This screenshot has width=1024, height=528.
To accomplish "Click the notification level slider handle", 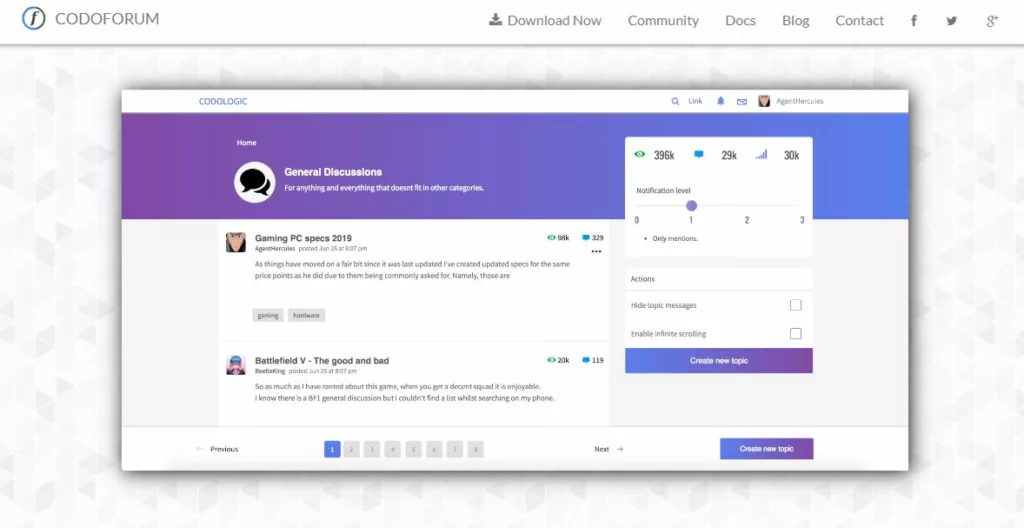I will tap(692, 206).
